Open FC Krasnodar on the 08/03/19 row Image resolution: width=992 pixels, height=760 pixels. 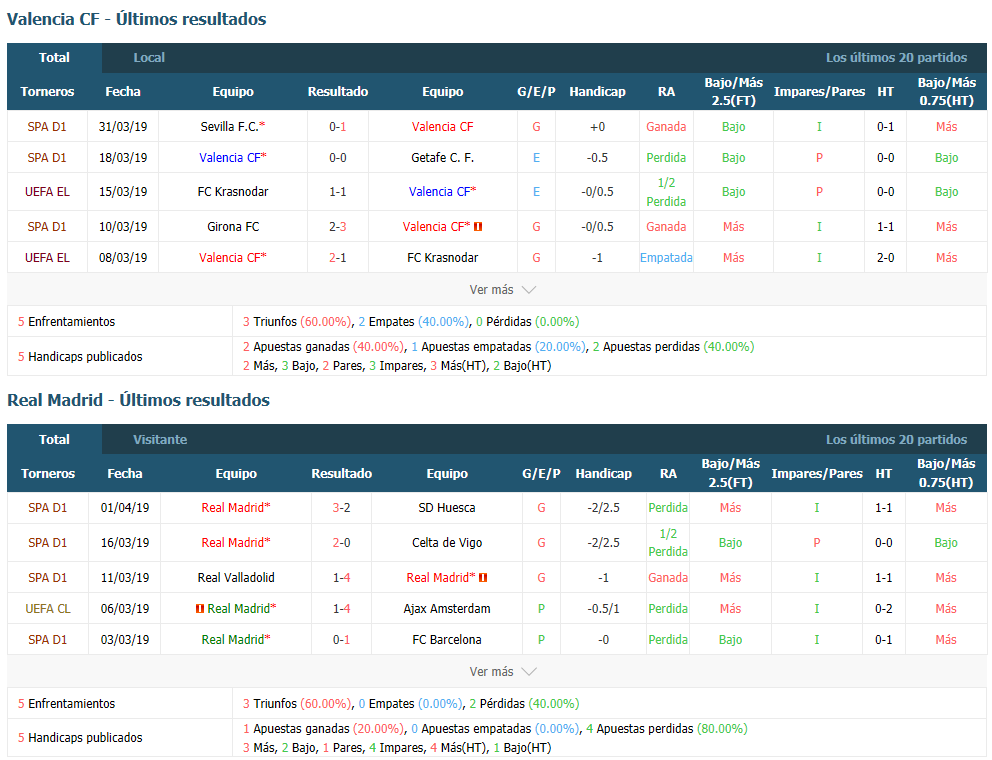442,258
